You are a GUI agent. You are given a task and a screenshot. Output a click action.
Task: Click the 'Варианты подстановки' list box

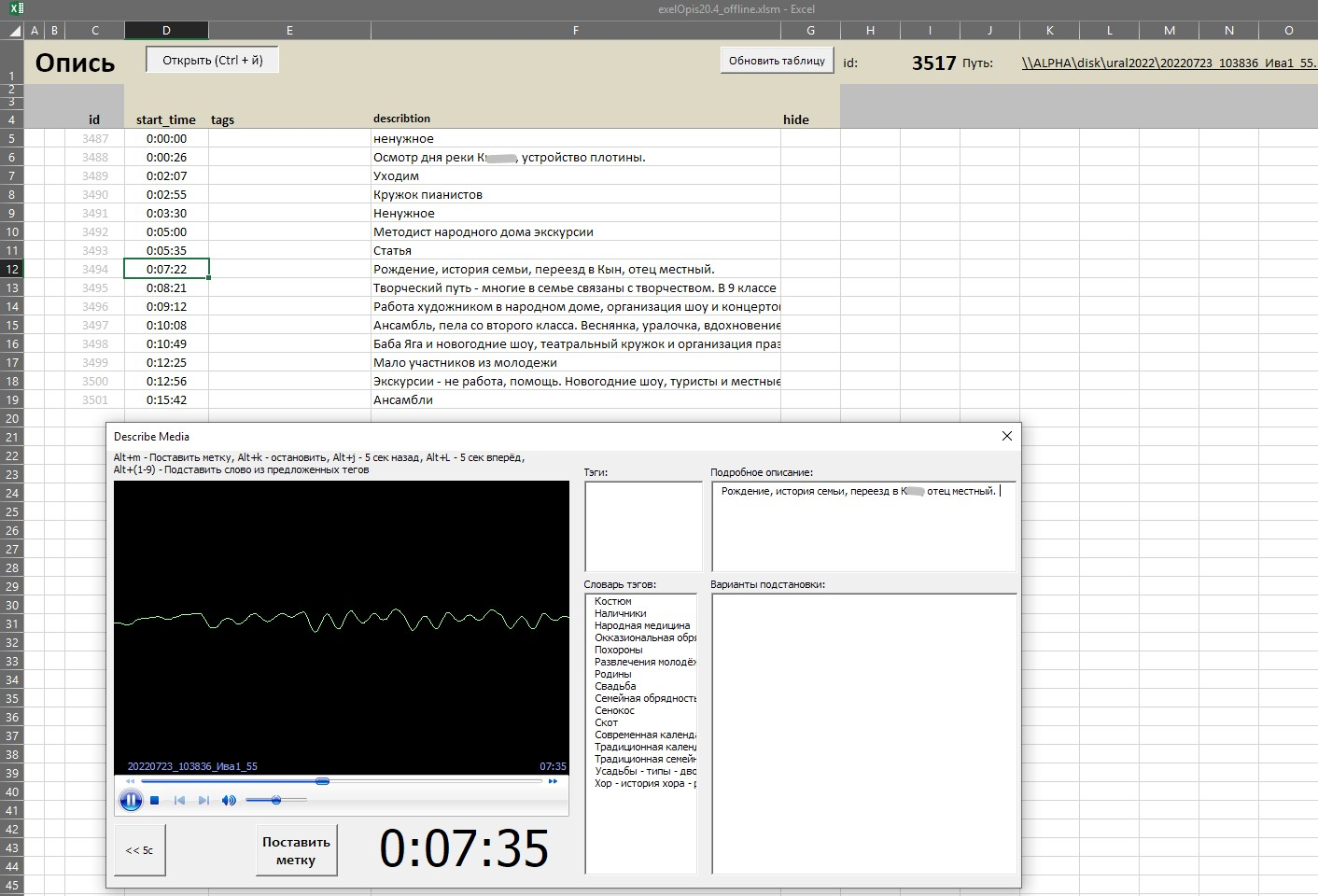[863, 734]
